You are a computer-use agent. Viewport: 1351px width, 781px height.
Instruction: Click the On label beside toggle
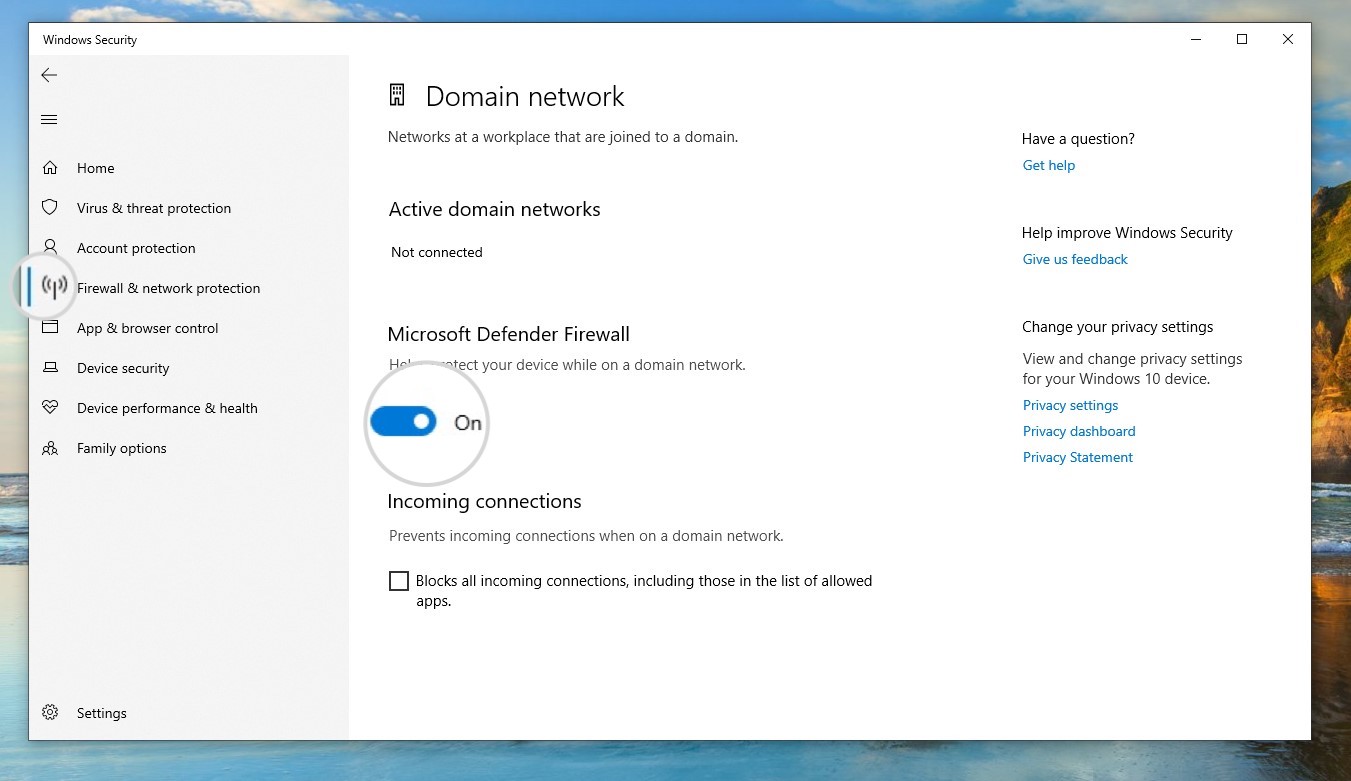468,423
